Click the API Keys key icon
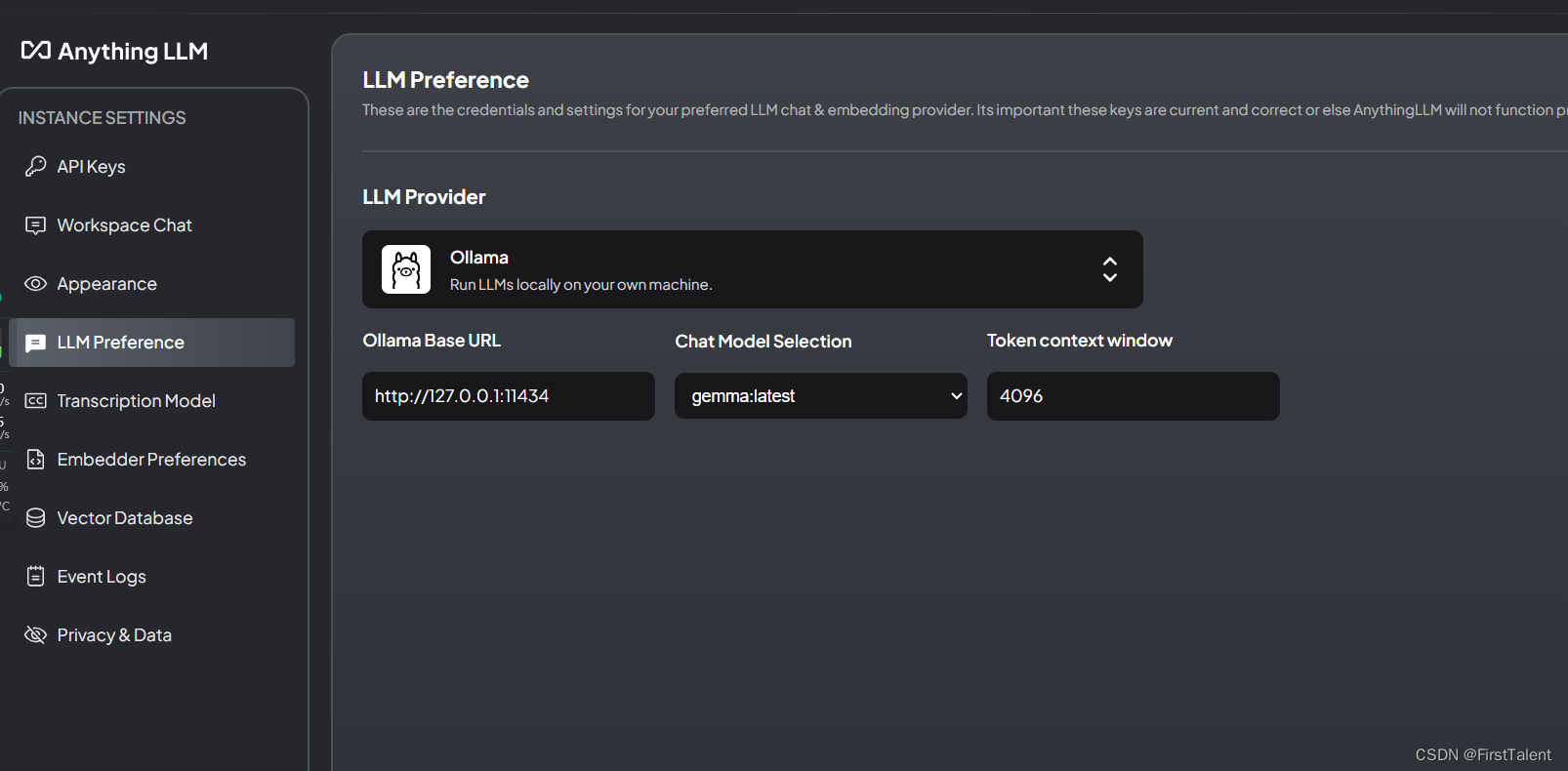Viewport: 1568px width, 771px height. click(x=36, y=166)
